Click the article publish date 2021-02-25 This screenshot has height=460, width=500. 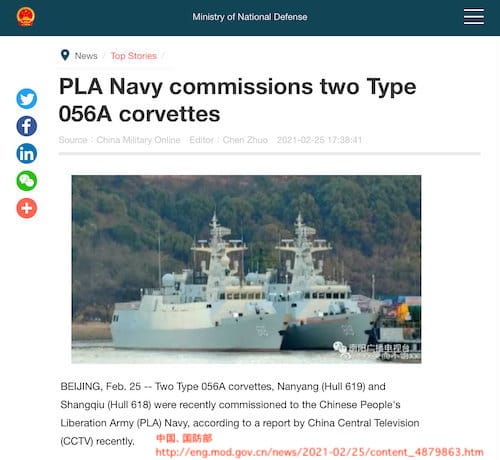point(301,140)
